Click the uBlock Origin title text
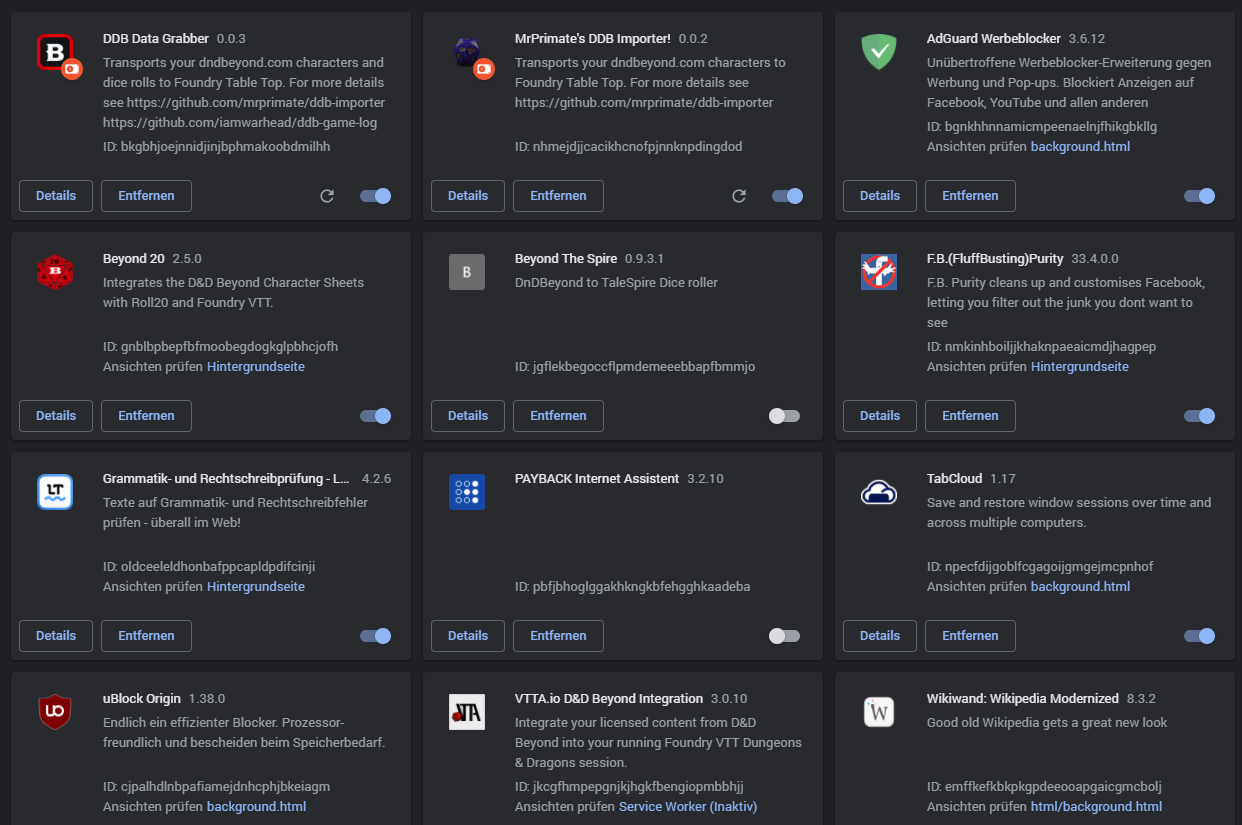Viewport: 1242px width, 825px height. click(x=143, y=699)
